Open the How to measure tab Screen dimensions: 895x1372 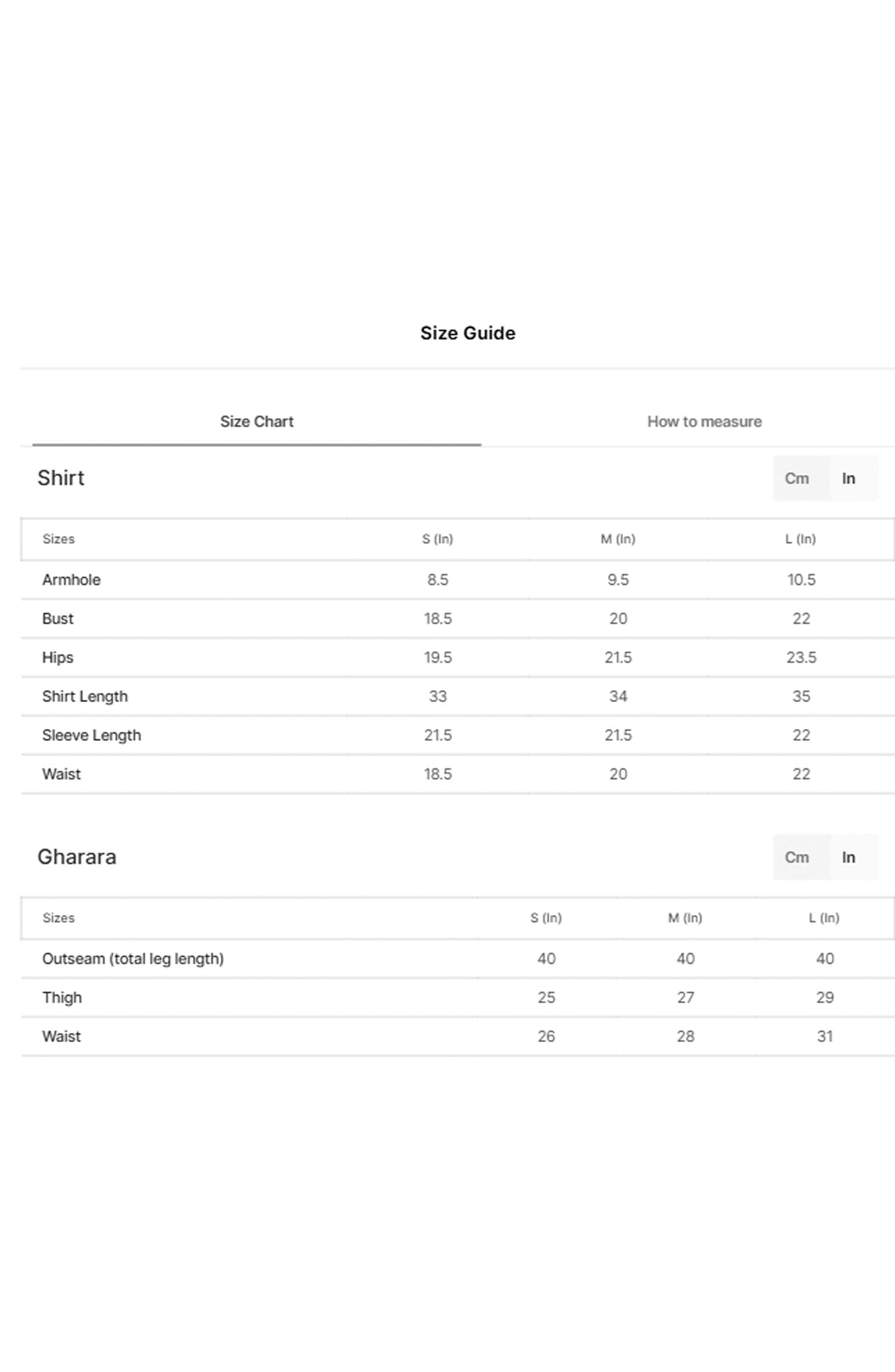pos(704,422)
